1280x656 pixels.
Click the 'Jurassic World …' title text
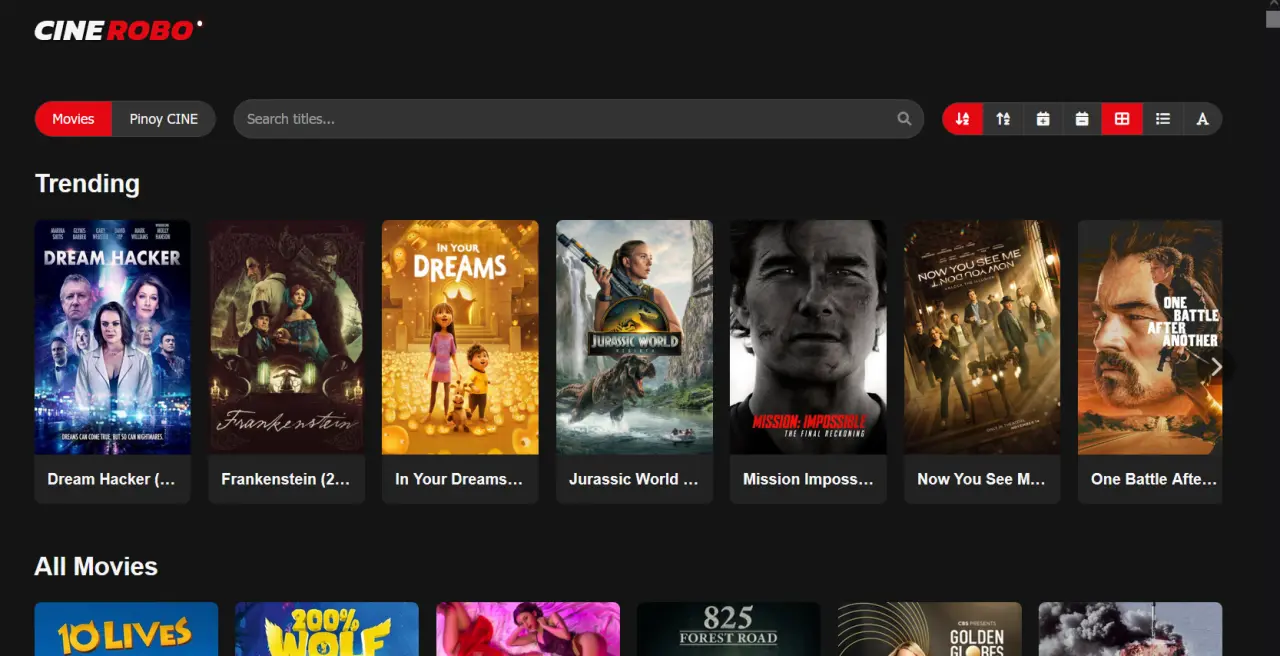pyautogui.click(x=634, y=479)
